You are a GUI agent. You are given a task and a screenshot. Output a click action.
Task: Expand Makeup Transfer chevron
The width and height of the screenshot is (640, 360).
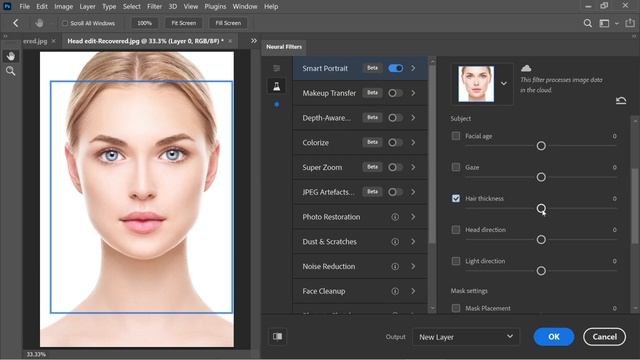point(413,93)
